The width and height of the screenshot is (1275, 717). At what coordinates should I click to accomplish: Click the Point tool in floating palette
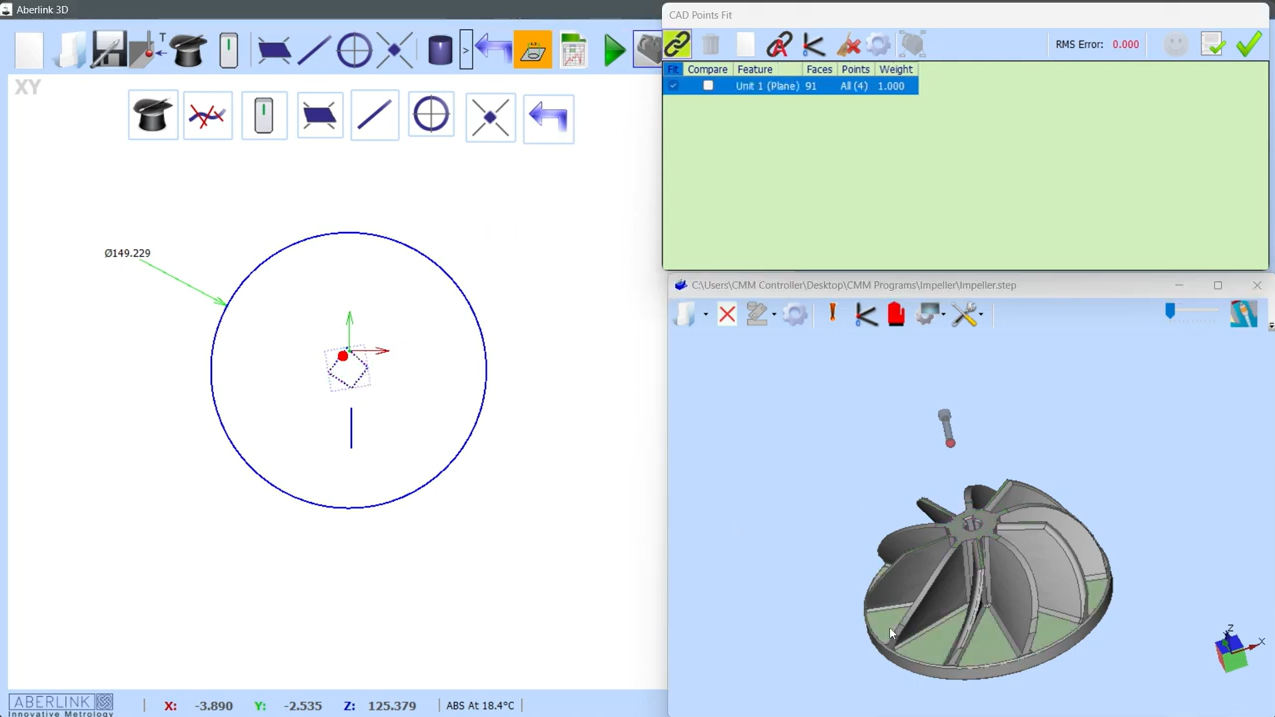pyautogui.click(x=490, y=117)
